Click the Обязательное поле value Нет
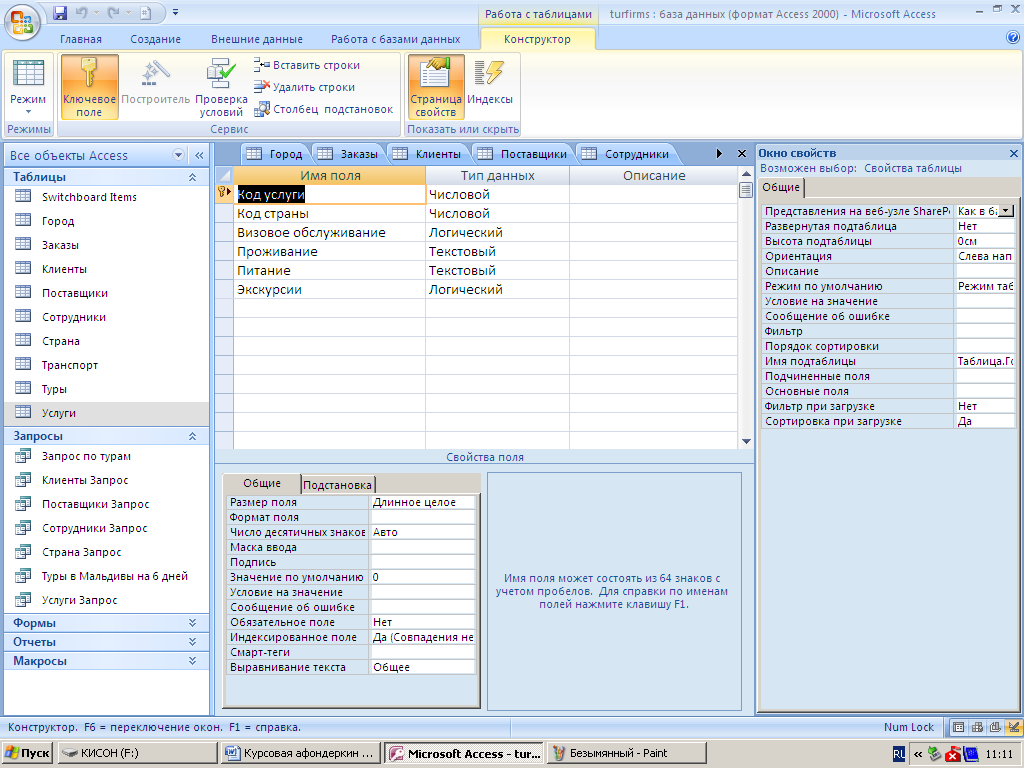The image size is (1024, 768). coord(423,622)
